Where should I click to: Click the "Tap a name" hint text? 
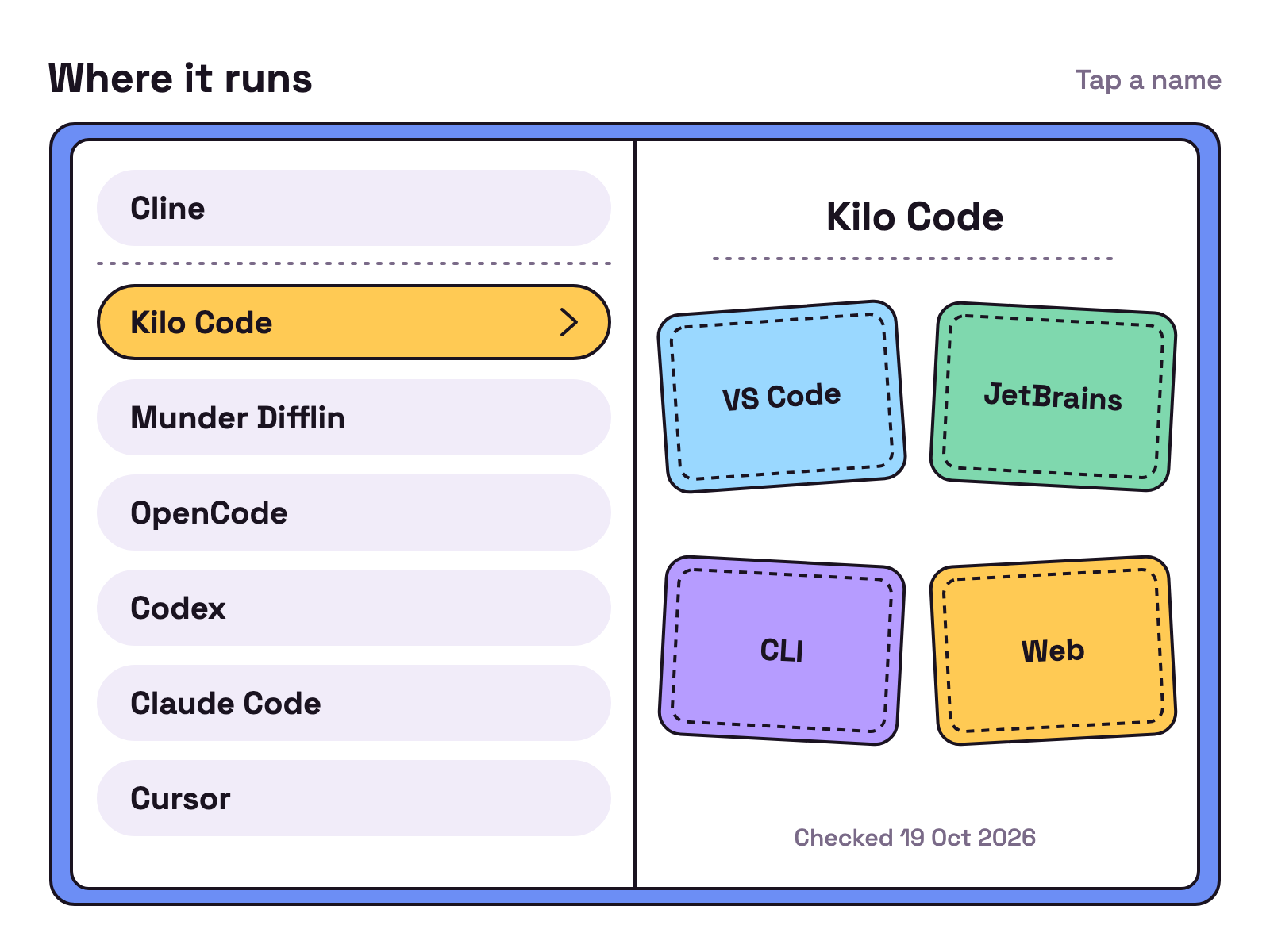pos(1148,80)
